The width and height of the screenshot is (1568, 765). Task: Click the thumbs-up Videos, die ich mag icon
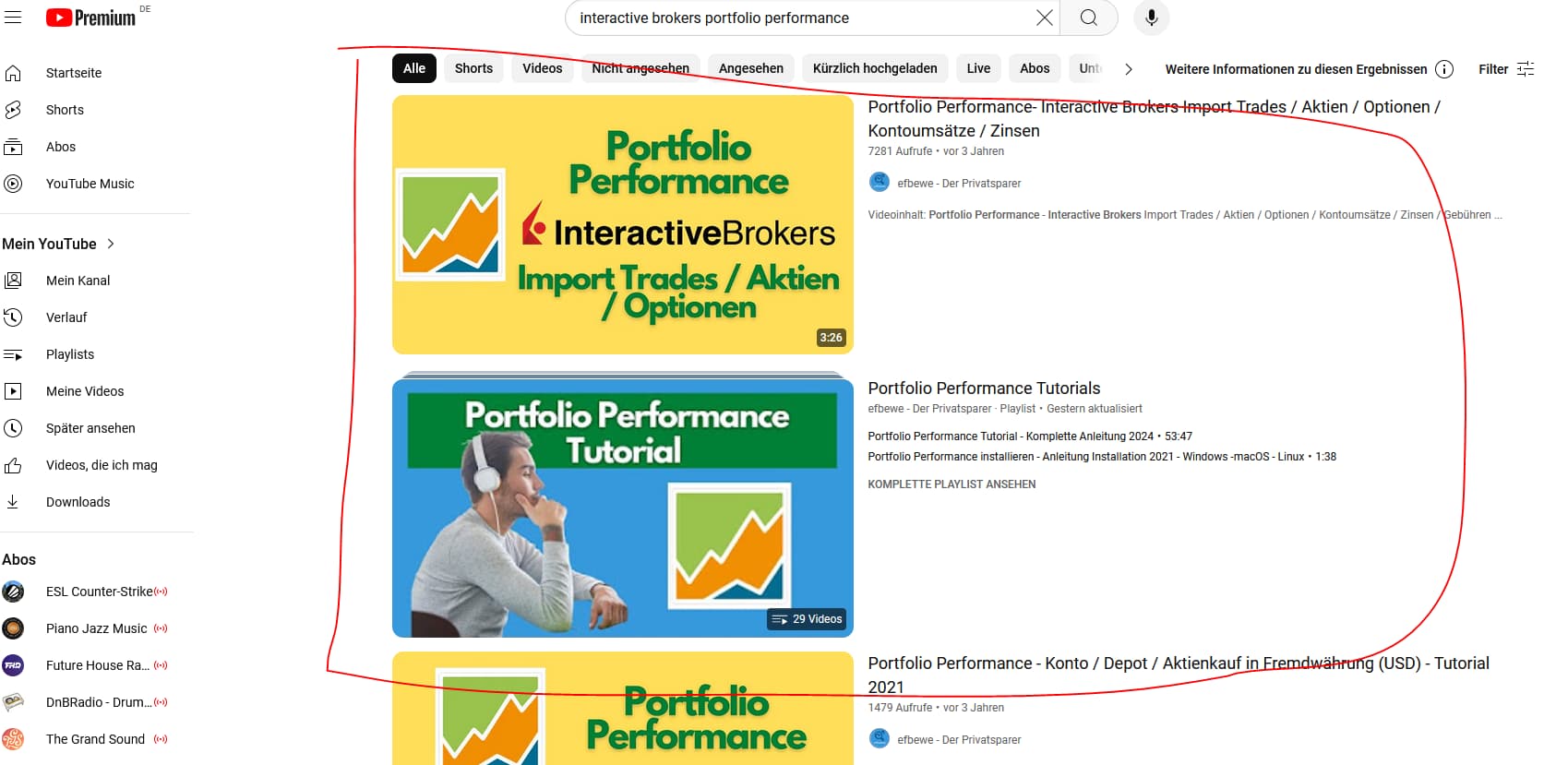click(13, 465)
